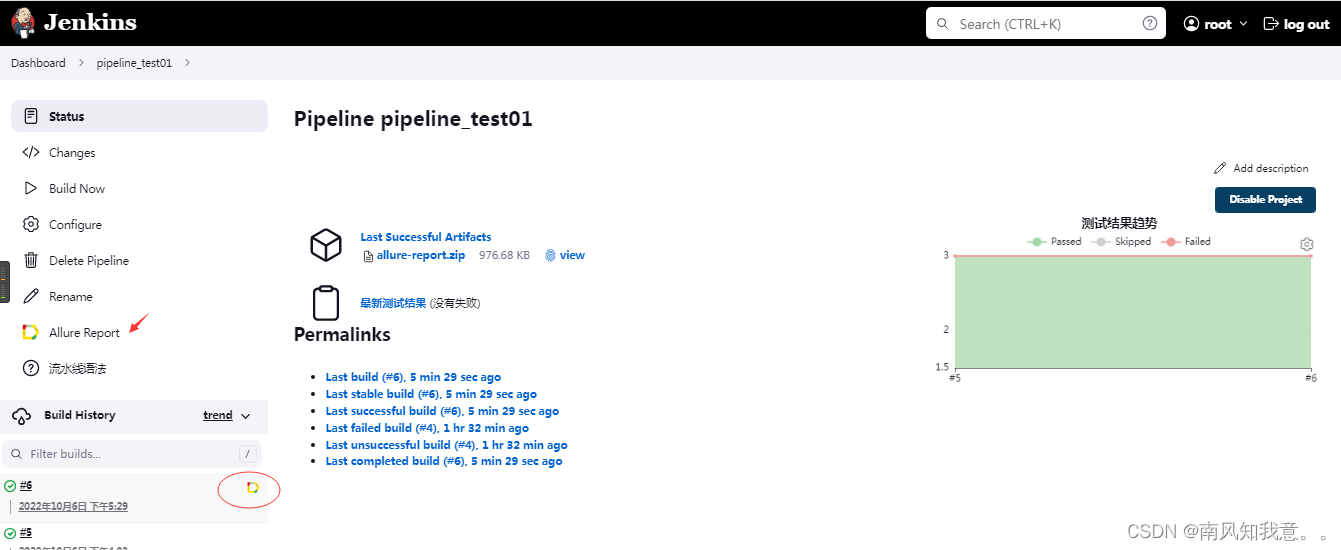1341x550 pixels.
Task: Toggle the Passed series in chart legend
Action: click(x=1055, y=241)
